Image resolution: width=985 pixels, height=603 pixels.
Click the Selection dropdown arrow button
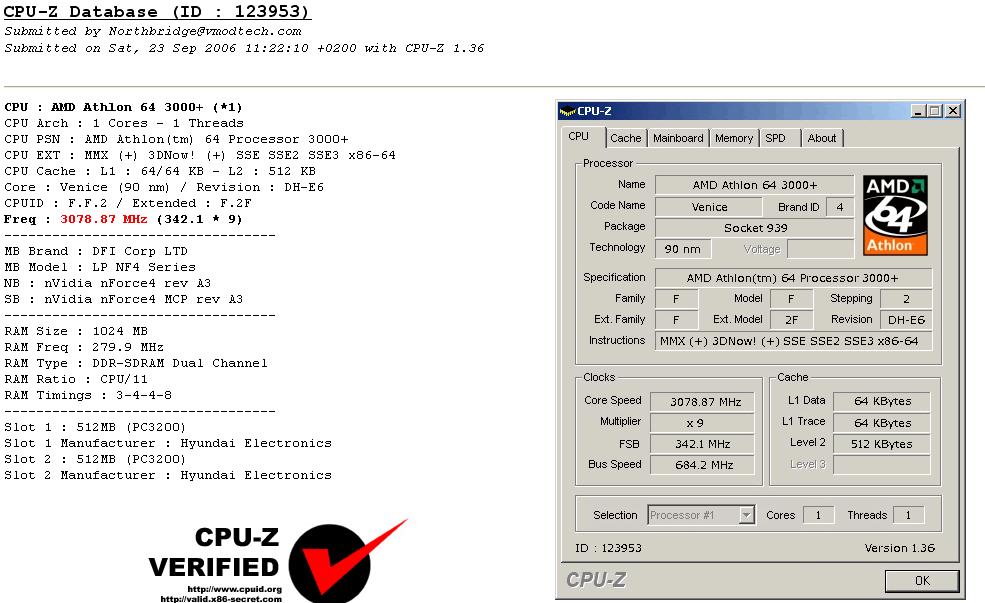[x=746, y=515]
